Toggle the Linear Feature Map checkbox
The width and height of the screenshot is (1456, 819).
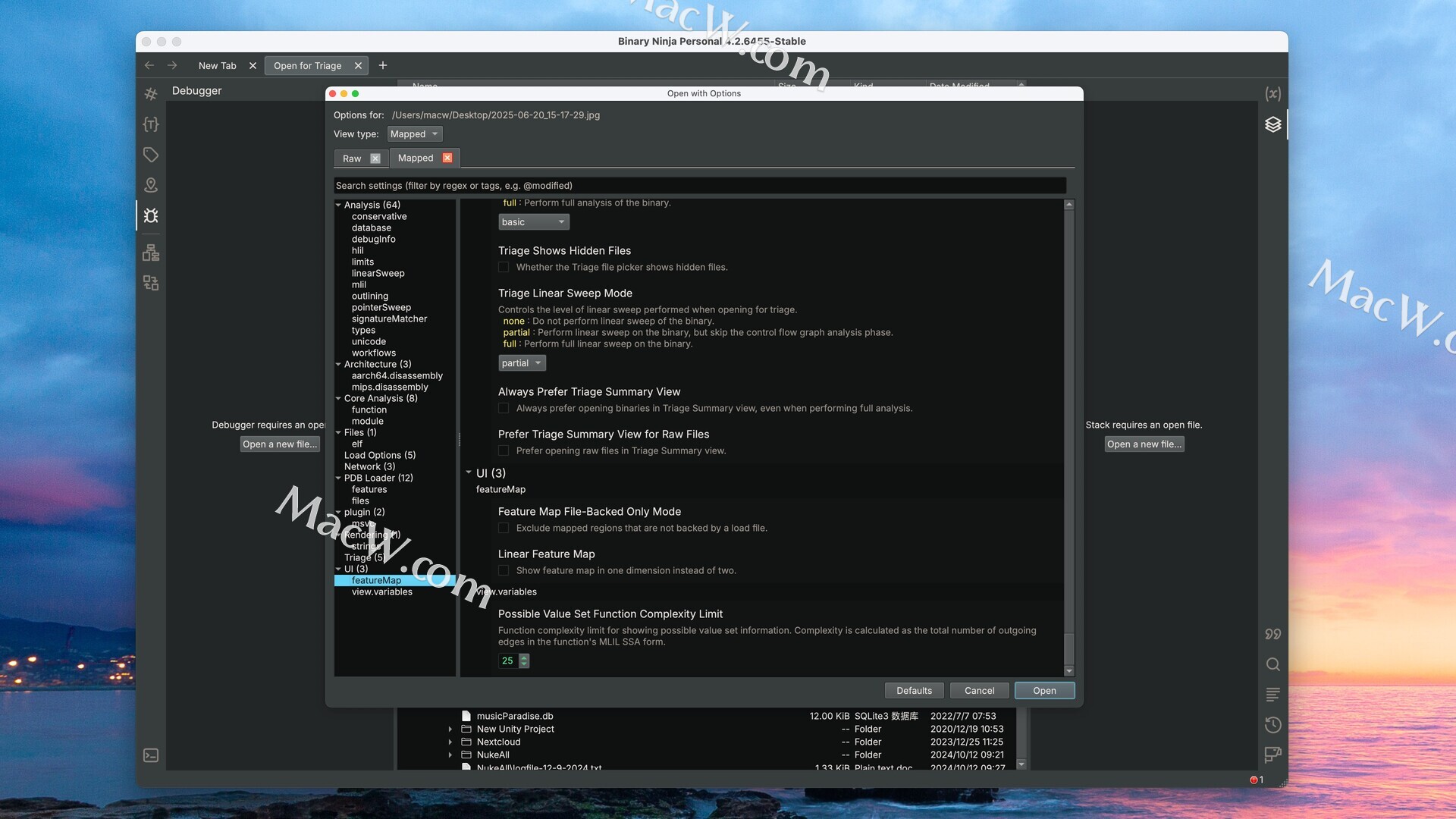click(504, 570)
